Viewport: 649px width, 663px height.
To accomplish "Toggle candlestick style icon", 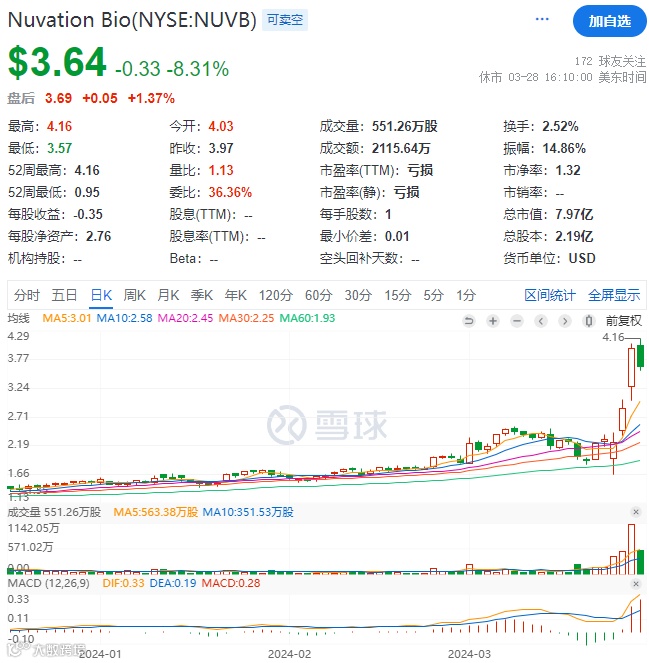I will [x=589, y=321].
